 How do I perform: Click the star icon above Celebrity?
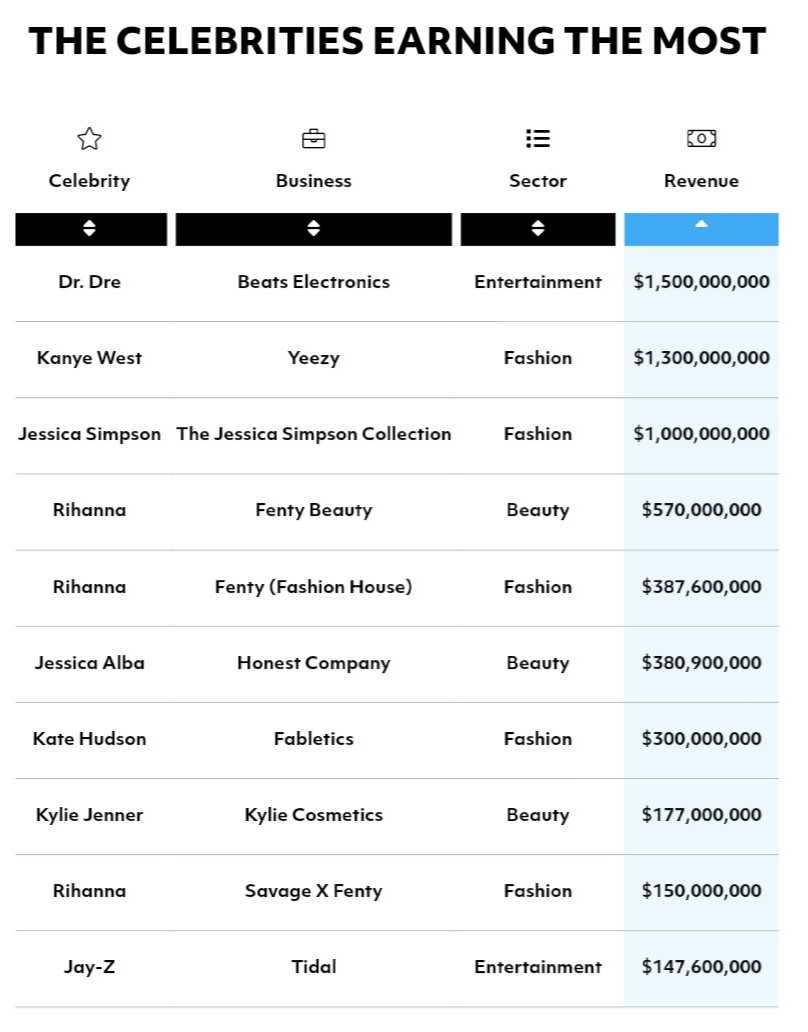click(89, 139)
